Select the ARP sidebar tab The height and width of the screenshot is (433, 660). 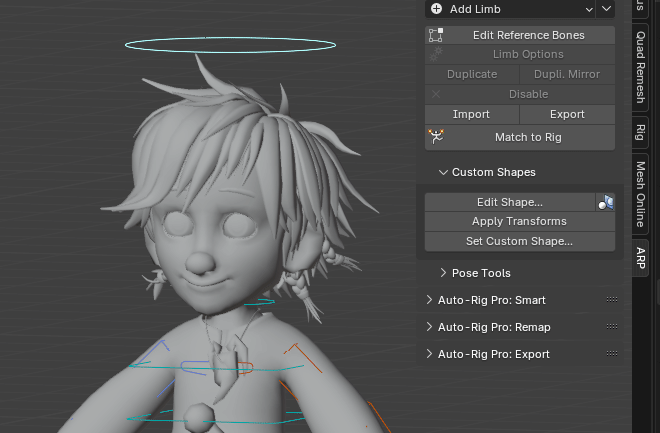pos(641,256)
